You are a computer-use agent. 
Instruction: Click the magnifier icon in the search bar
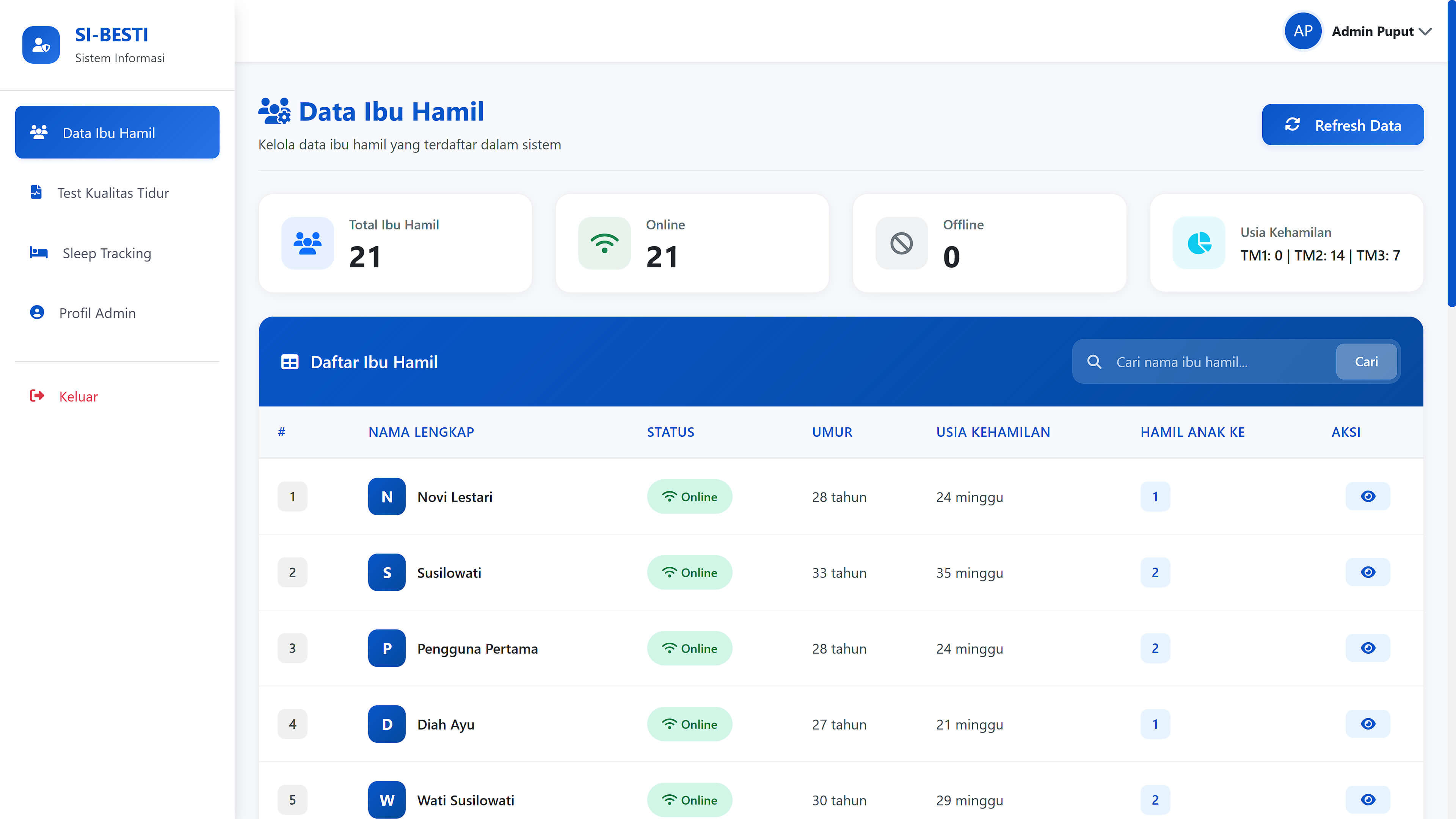click(x=1095, y=361)
